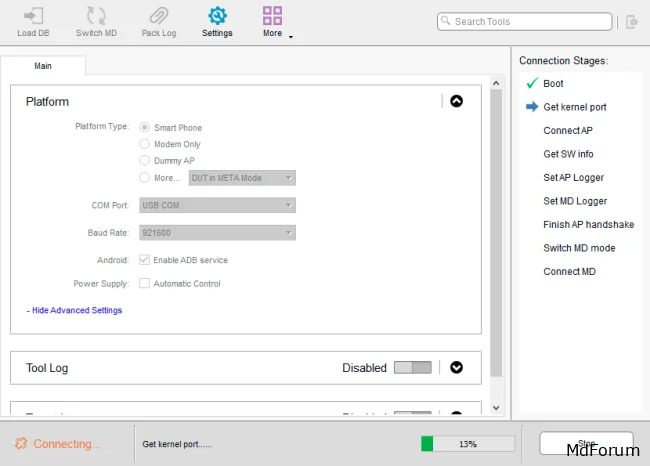
Task: Open the Settings gear icon
Action: pyautogui.click(x=217, y=17)
